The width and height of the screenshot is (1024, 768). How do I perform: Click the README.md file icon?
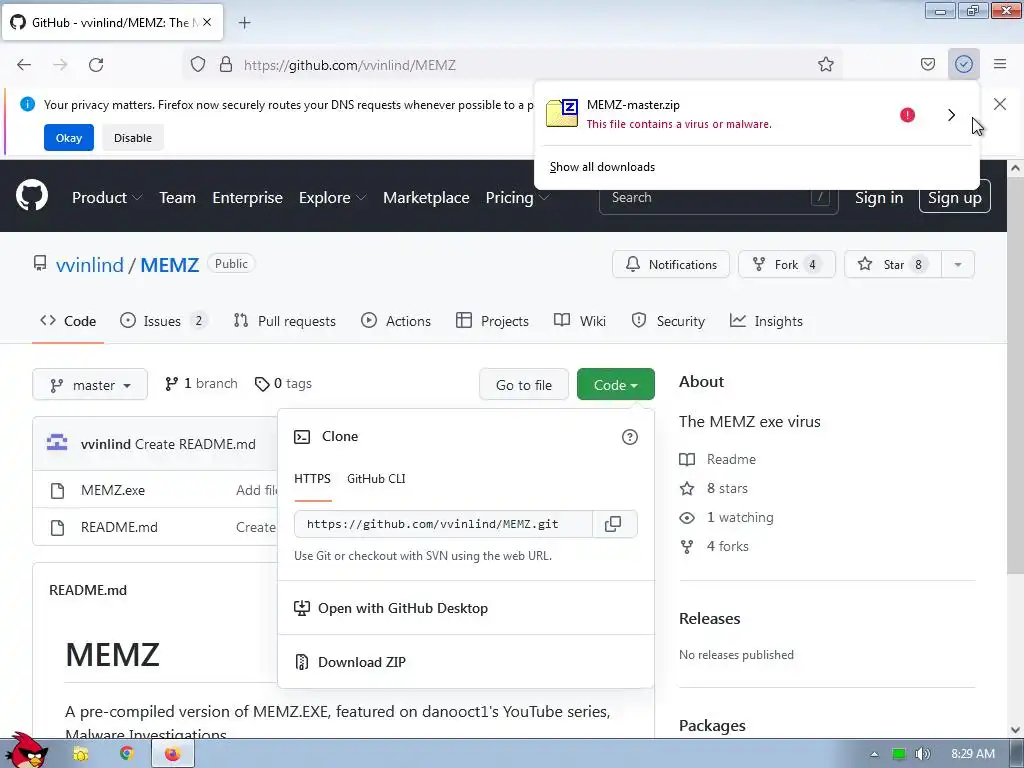click(x=57, y=528)
